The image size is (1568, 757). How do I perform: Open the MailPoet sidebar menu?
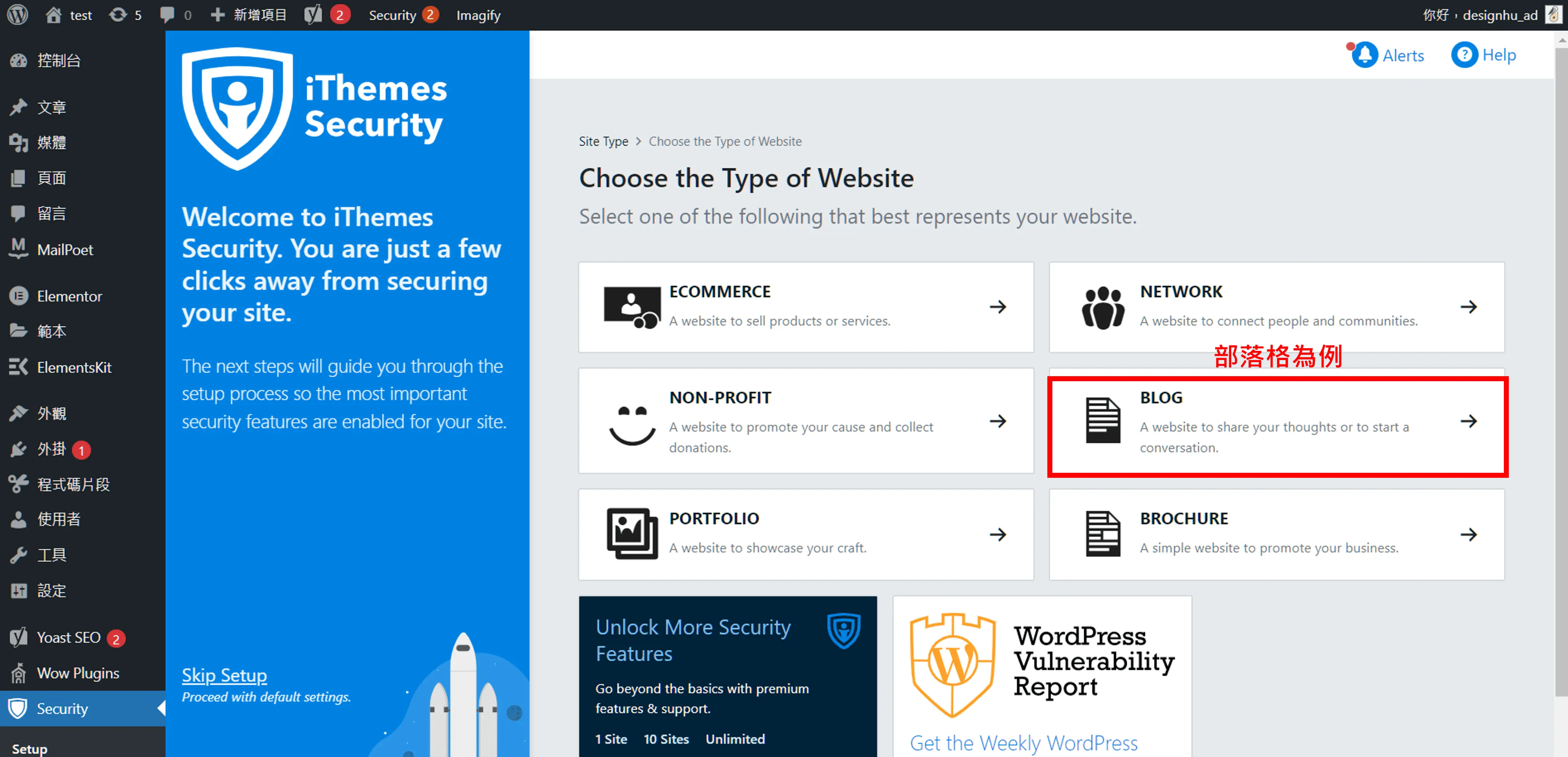point(83,250)
